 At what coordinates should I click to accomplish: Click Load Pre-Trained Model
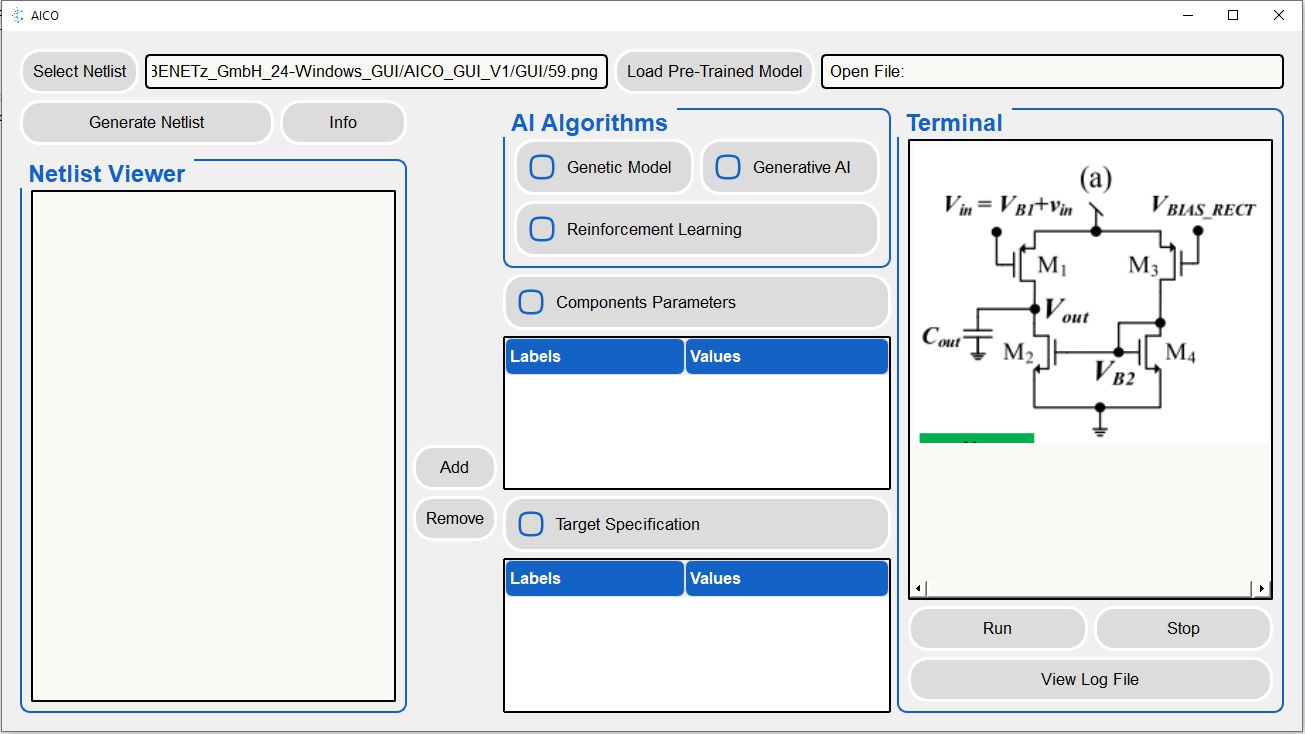[714, 71]
